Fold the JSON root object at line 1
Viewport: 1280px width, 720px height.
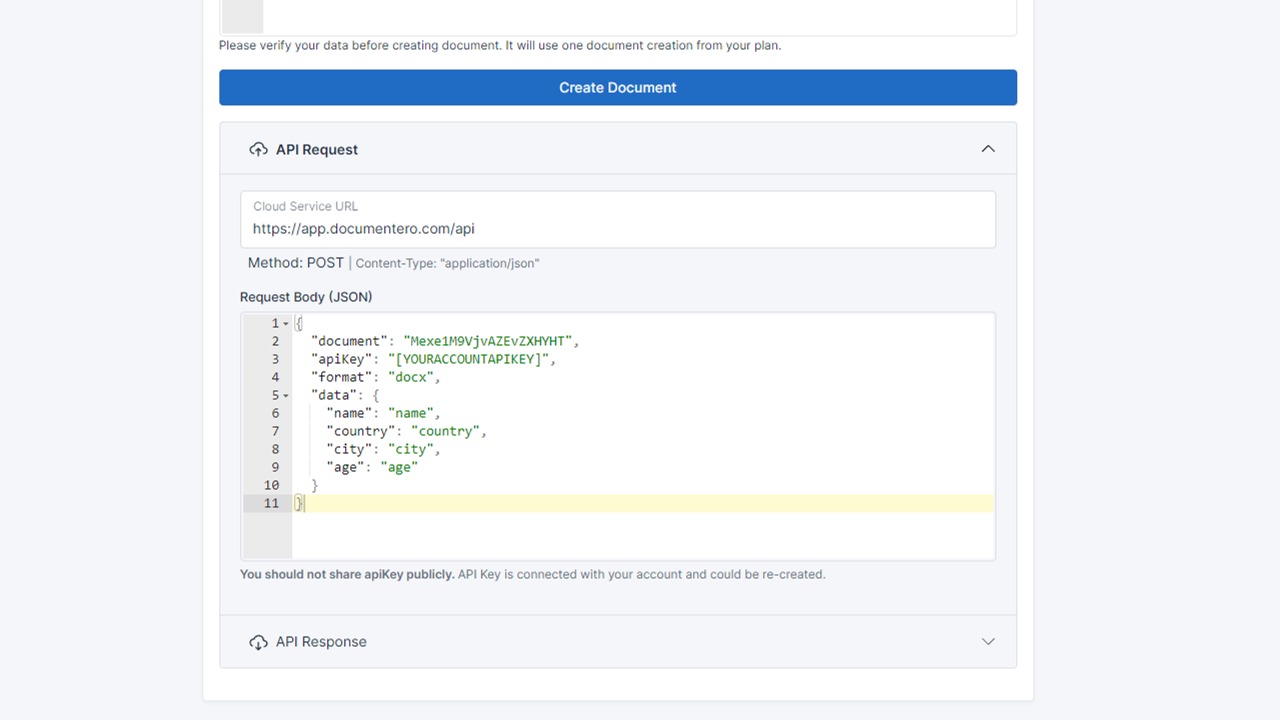click(286, 324)
